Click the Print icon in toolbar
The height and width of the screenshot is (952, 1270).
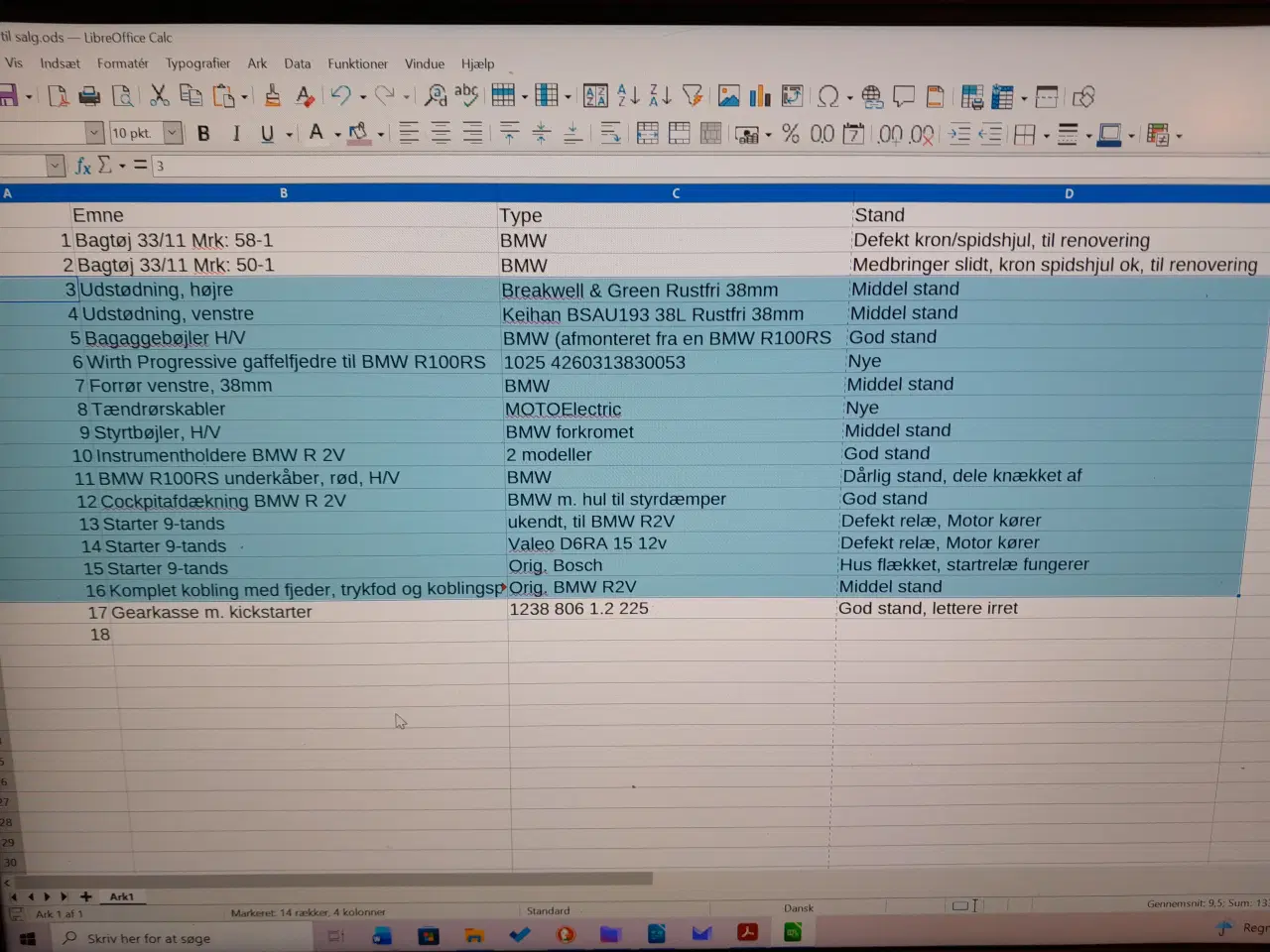(x=89, y=96)
